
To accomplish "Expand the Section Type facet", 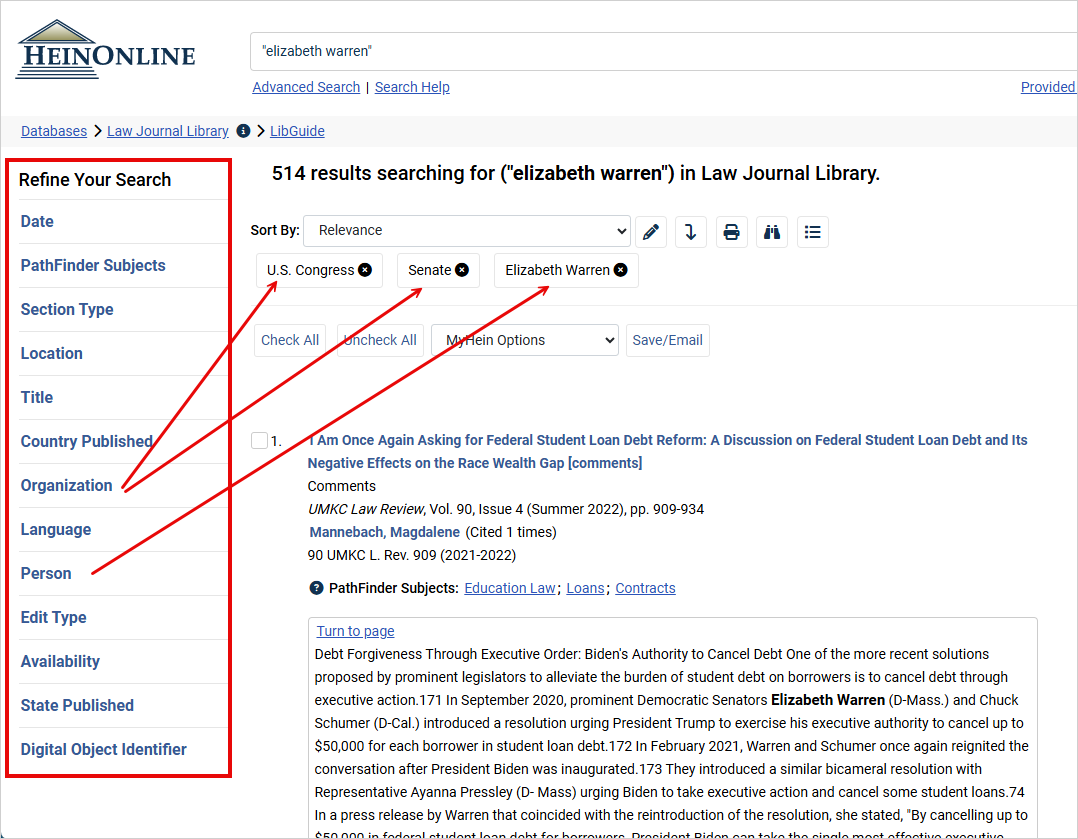I will tap(67, 309).
